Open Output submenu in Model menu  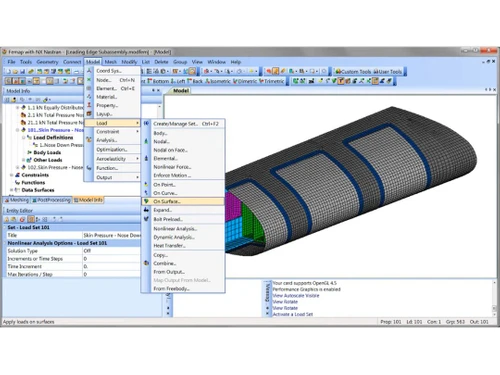point(112,178)
